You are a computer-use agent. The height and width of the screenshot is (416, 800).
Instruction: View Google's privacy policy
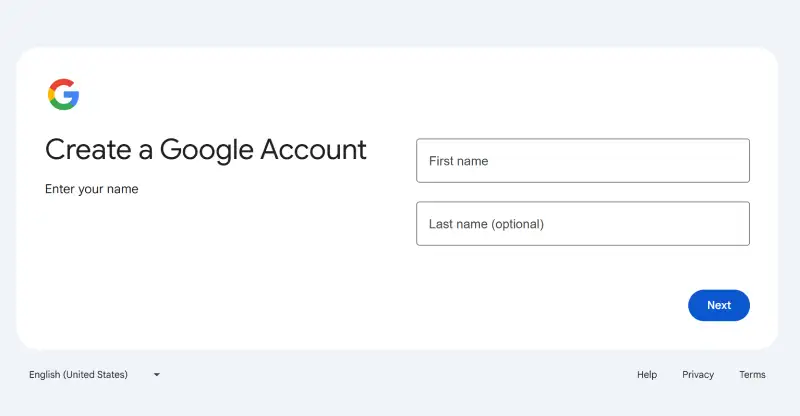coord(698,375)
